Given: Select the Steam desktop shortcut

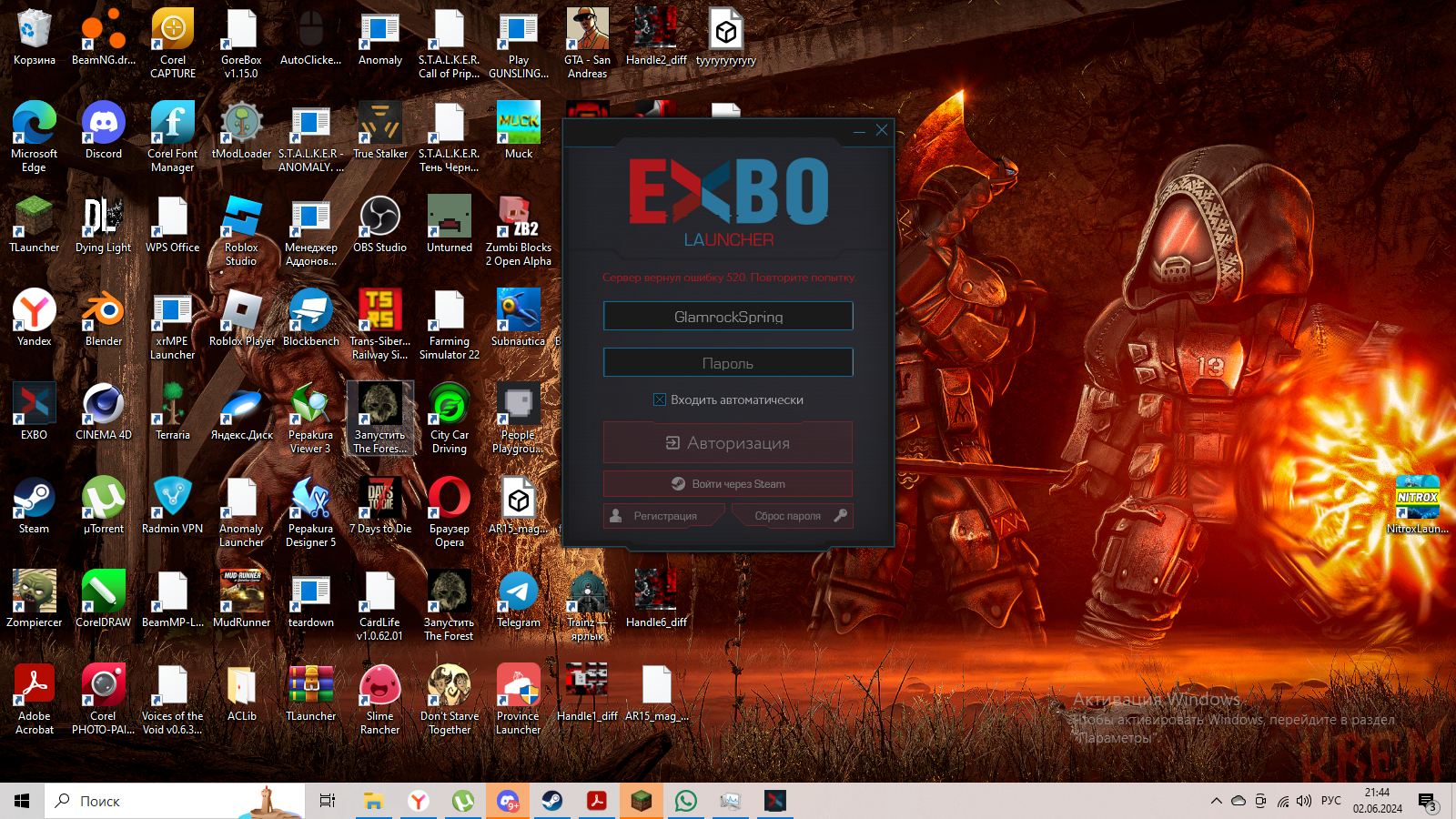Looking at the screenshot, I should 35,507.
